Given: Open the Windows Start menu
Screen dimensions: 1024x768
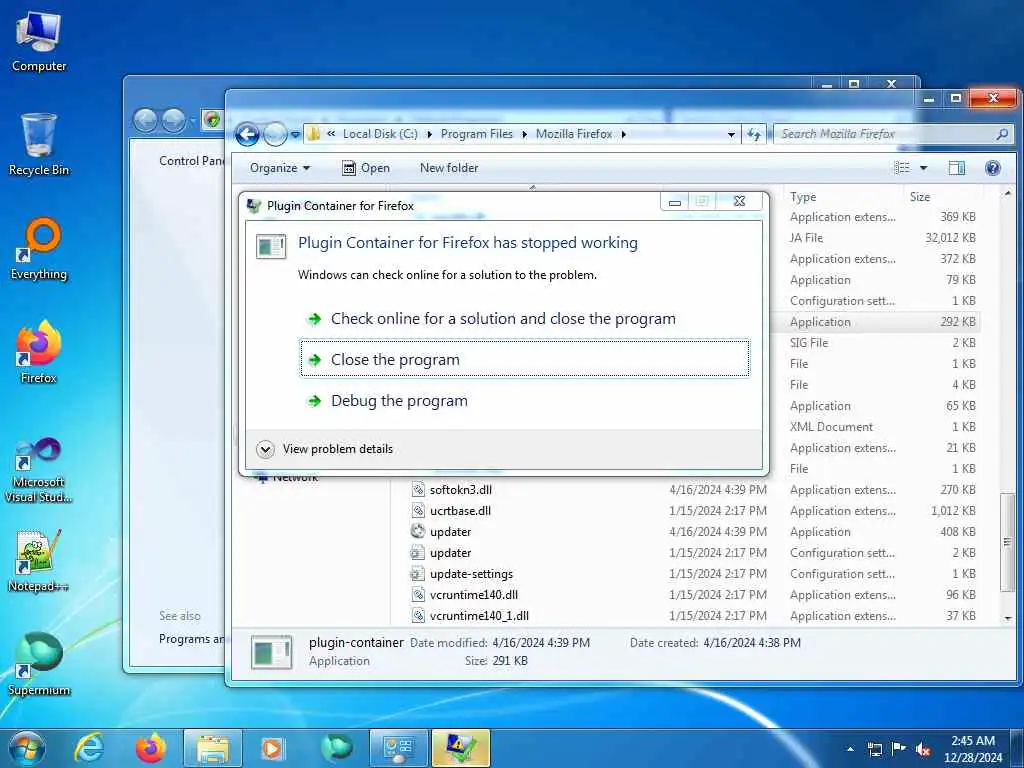Looking at the screenshot, I should click(x=26, y=748).
